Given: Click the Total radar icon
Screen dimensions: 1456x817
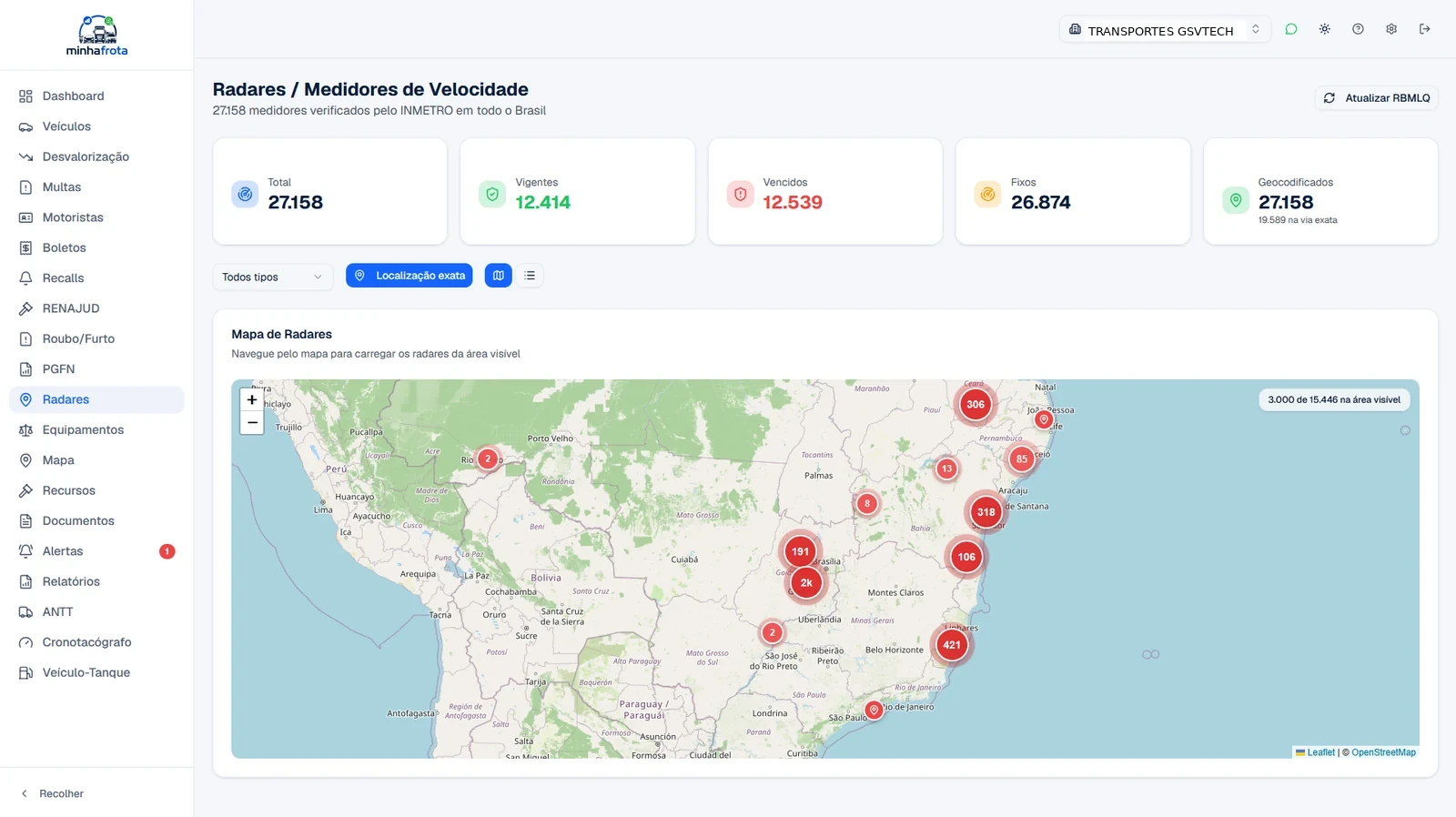Looking at the screenshot, I should [x=245, y=194].
